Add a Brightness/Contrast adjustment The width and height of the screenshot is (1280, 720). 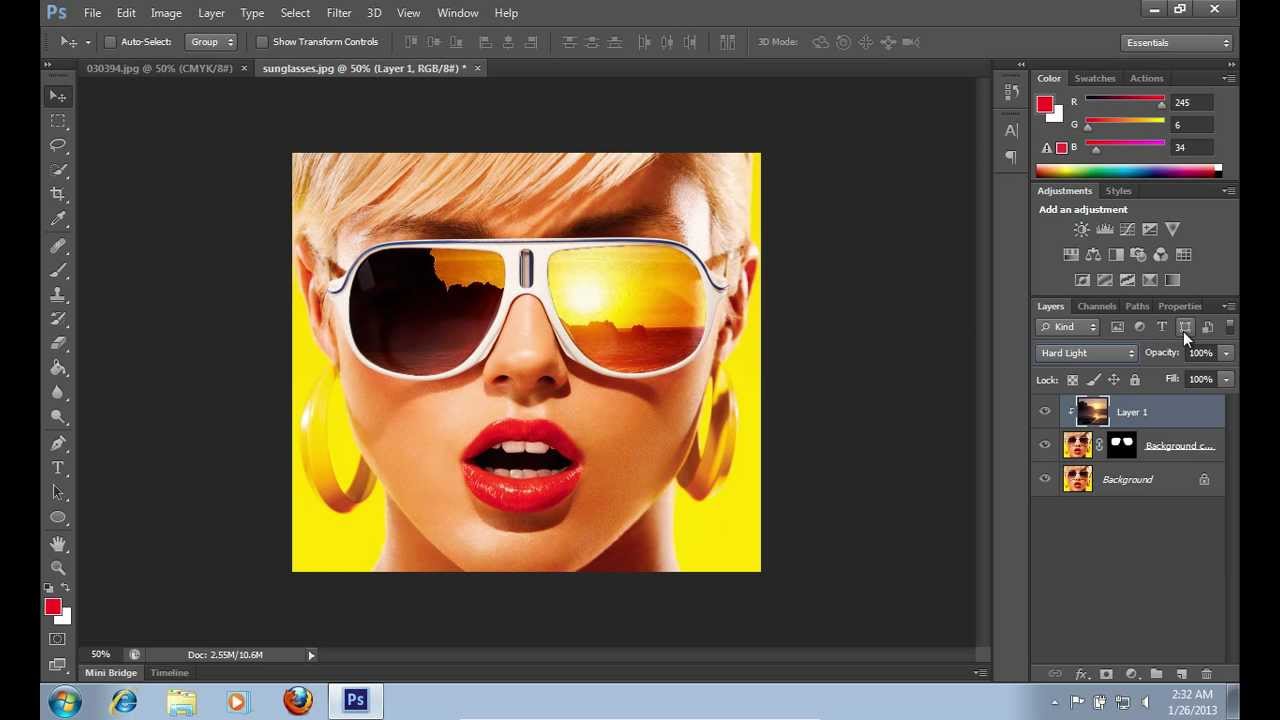[x=1082, y=230]
